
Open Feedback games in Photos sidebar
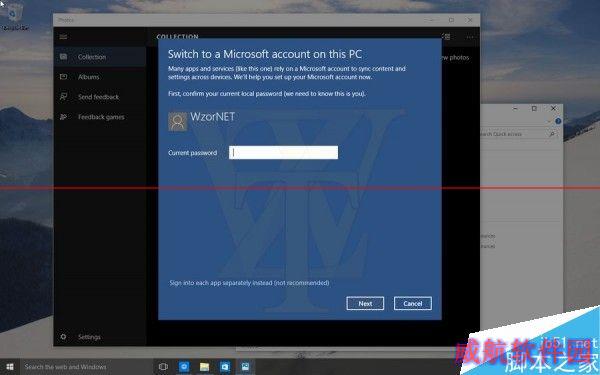click(99, 117)
